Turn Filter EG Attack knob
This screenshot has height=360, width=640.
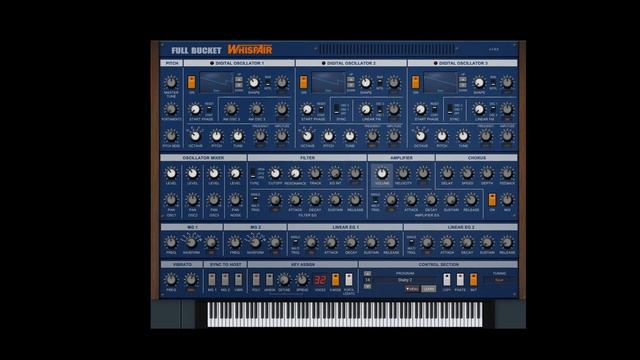click(x=295, y=200)
